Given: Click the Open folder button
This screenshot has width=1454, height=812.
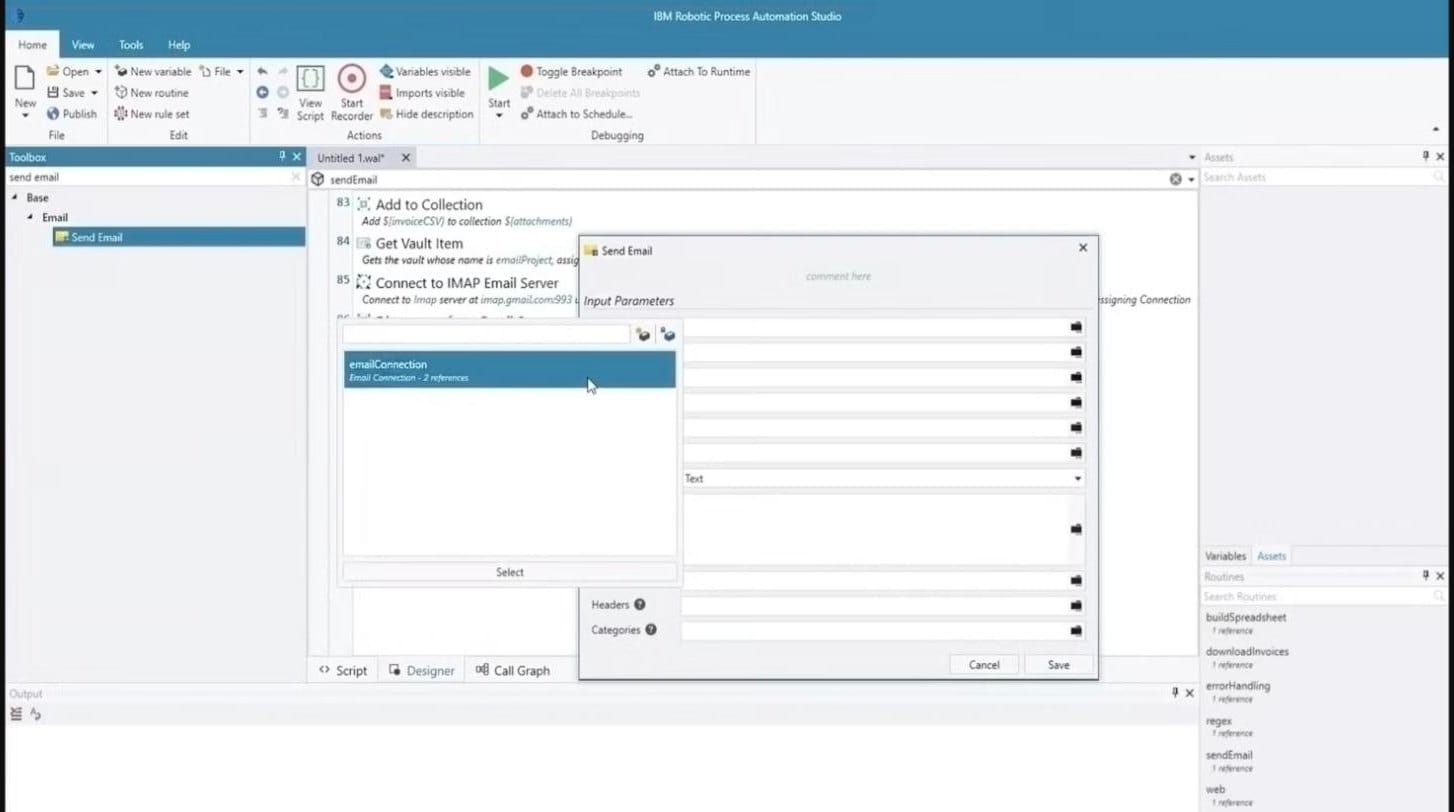Looking at the screenshot, I should 68,71.
